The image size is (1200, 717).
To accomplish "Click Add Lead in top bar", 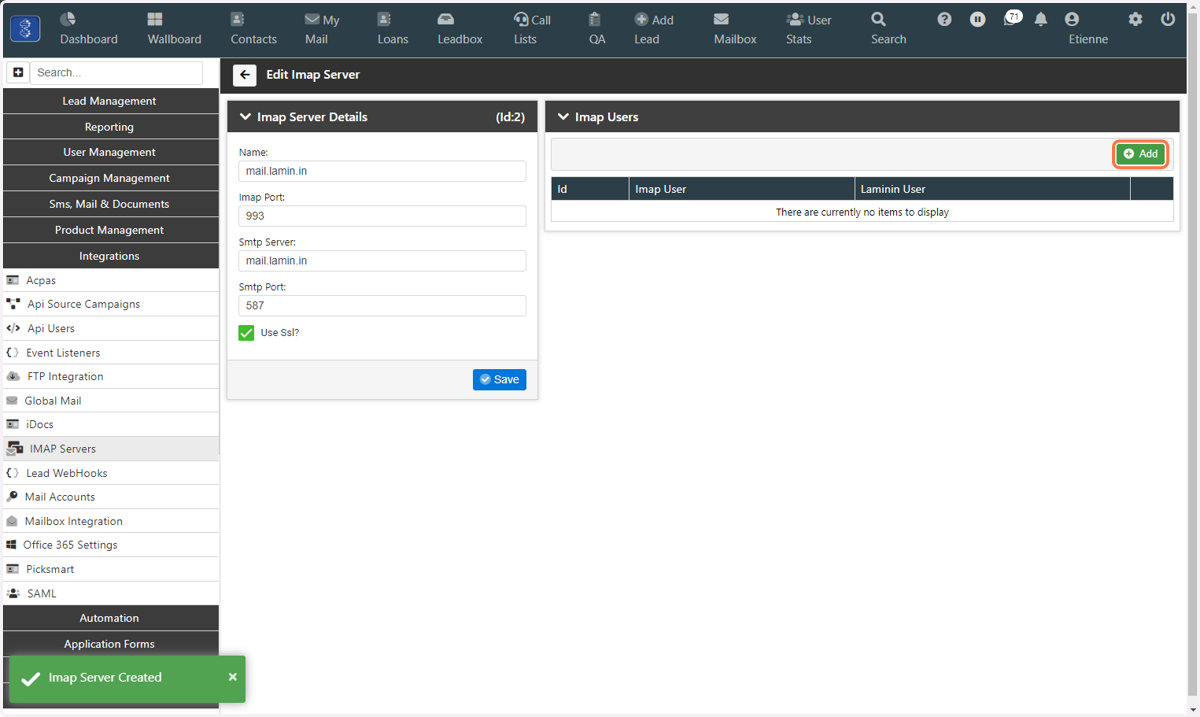I will point(653,29).
